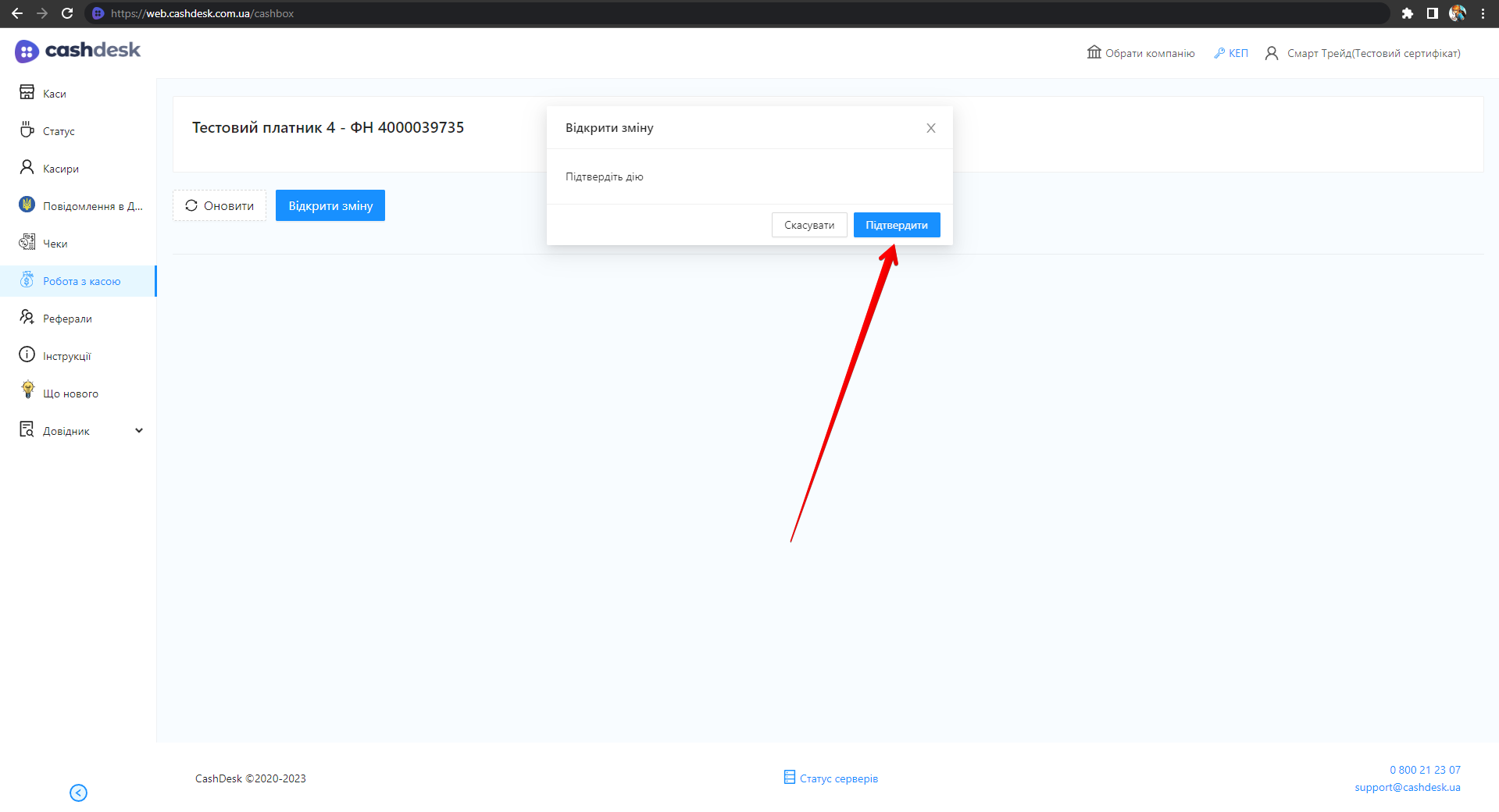Click the Що нового lightbulb icon

[27, 390]
